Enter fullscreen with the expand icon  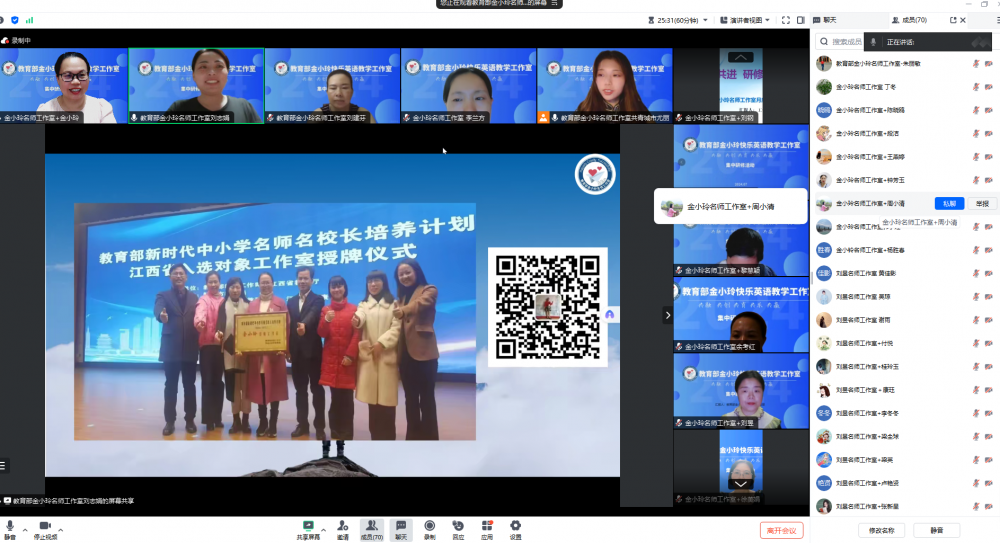[786, 20]
